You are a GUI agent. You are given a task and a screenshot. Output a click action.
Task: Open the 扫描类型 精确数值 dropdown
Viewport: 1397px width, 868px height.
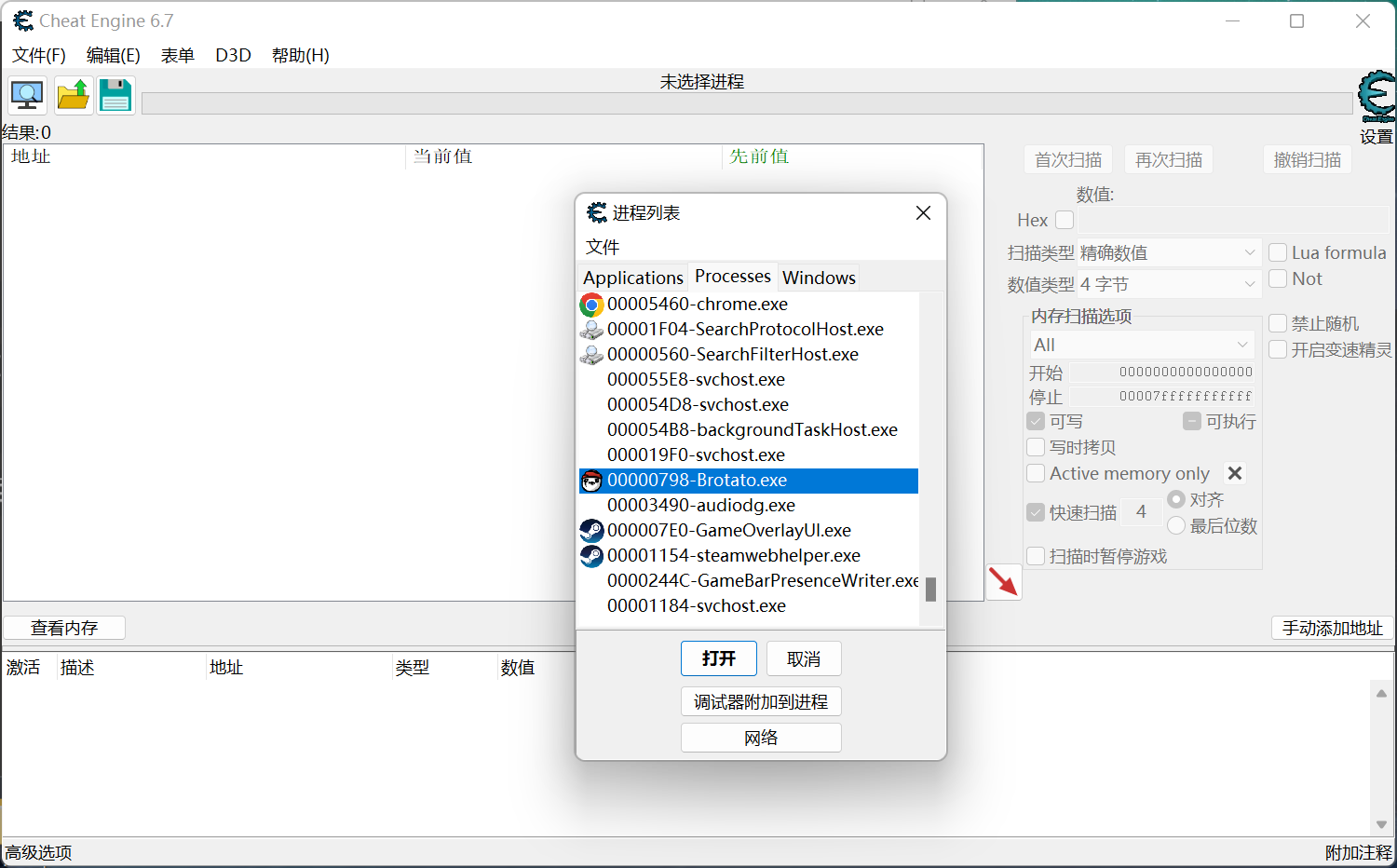coord(1169,252)
